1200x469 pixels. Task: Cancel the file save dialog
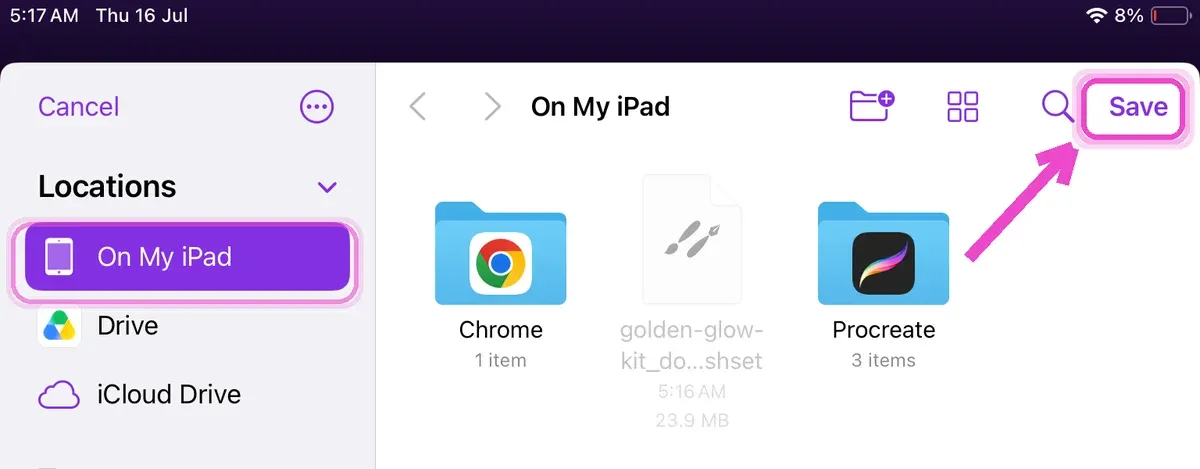(x=78, y=106)
